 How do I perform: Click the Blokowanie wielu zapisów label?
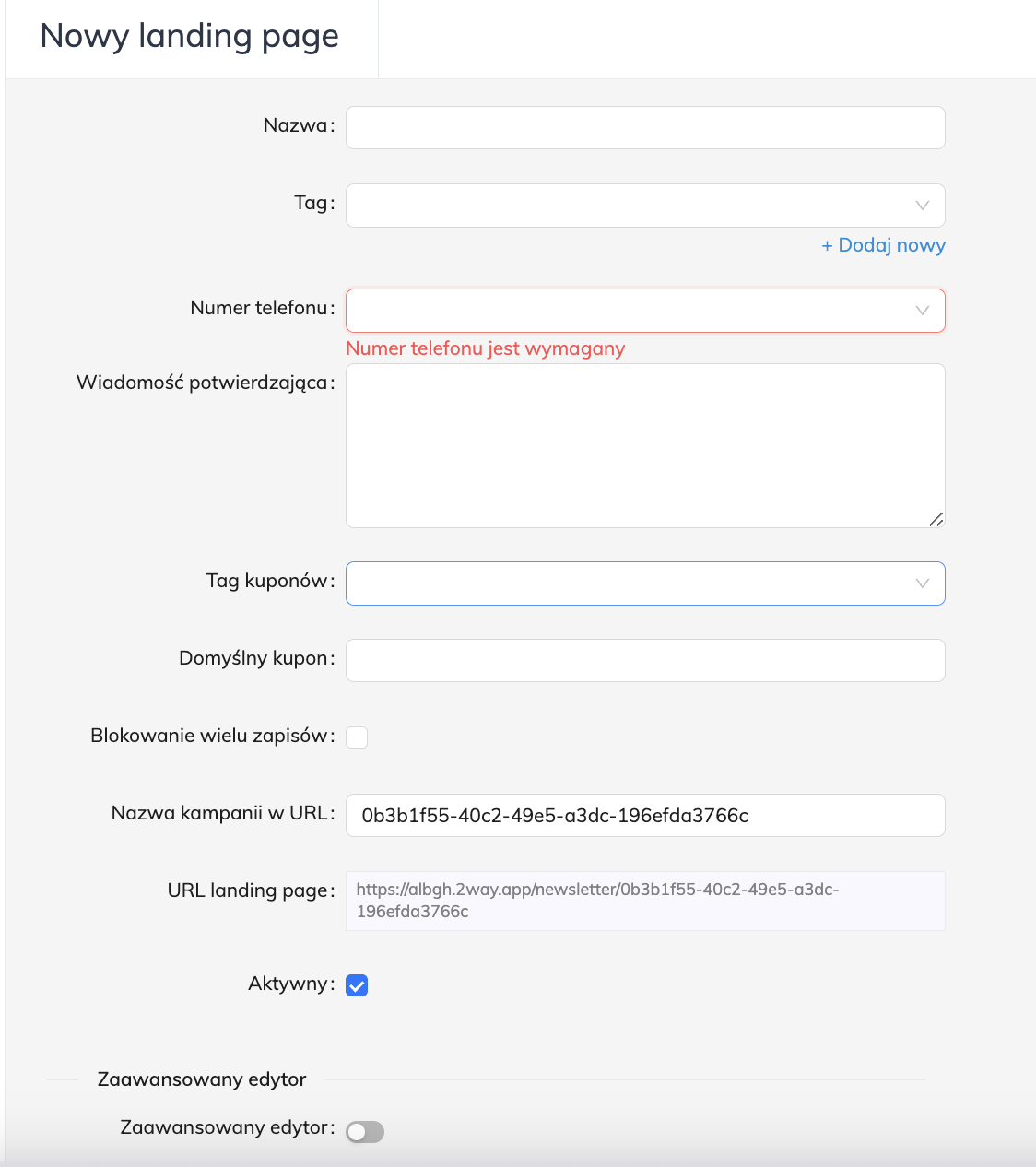(x=209, y=736)
